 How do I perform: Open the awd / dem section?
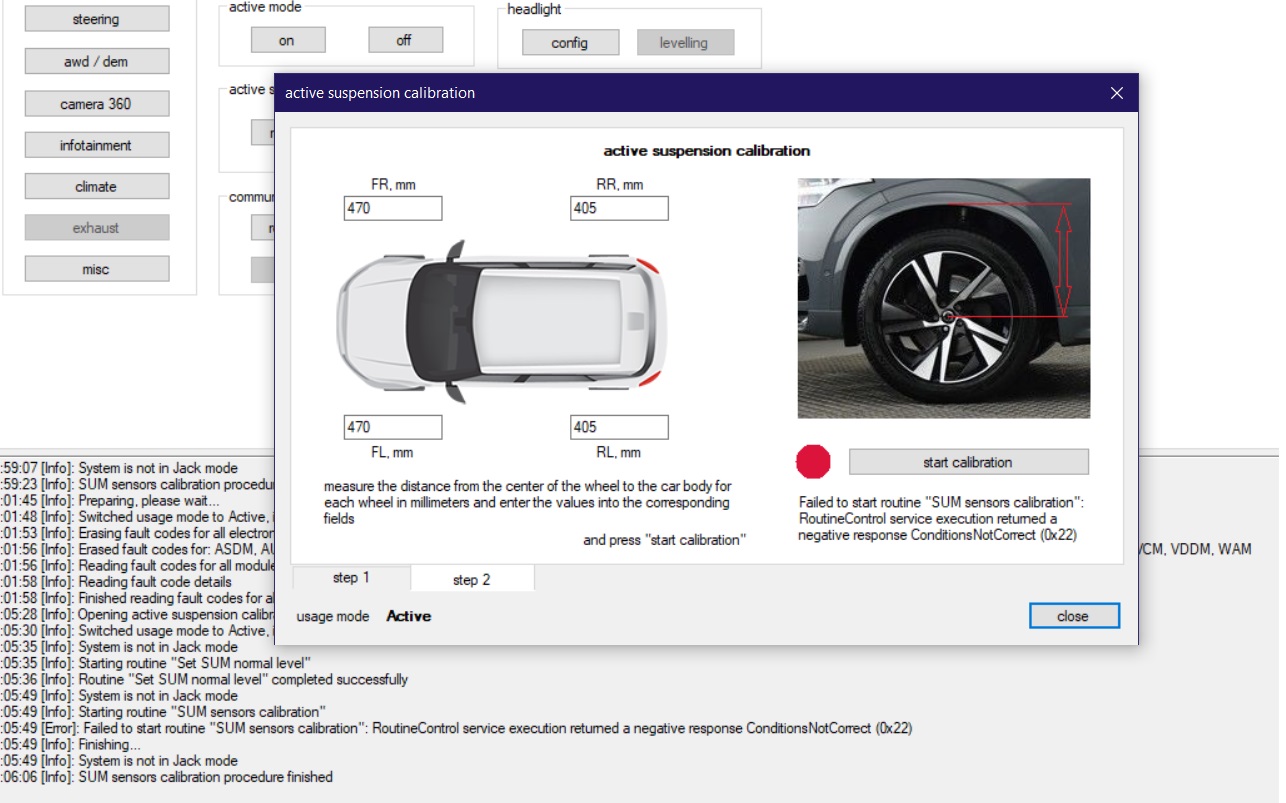(96, 61)
